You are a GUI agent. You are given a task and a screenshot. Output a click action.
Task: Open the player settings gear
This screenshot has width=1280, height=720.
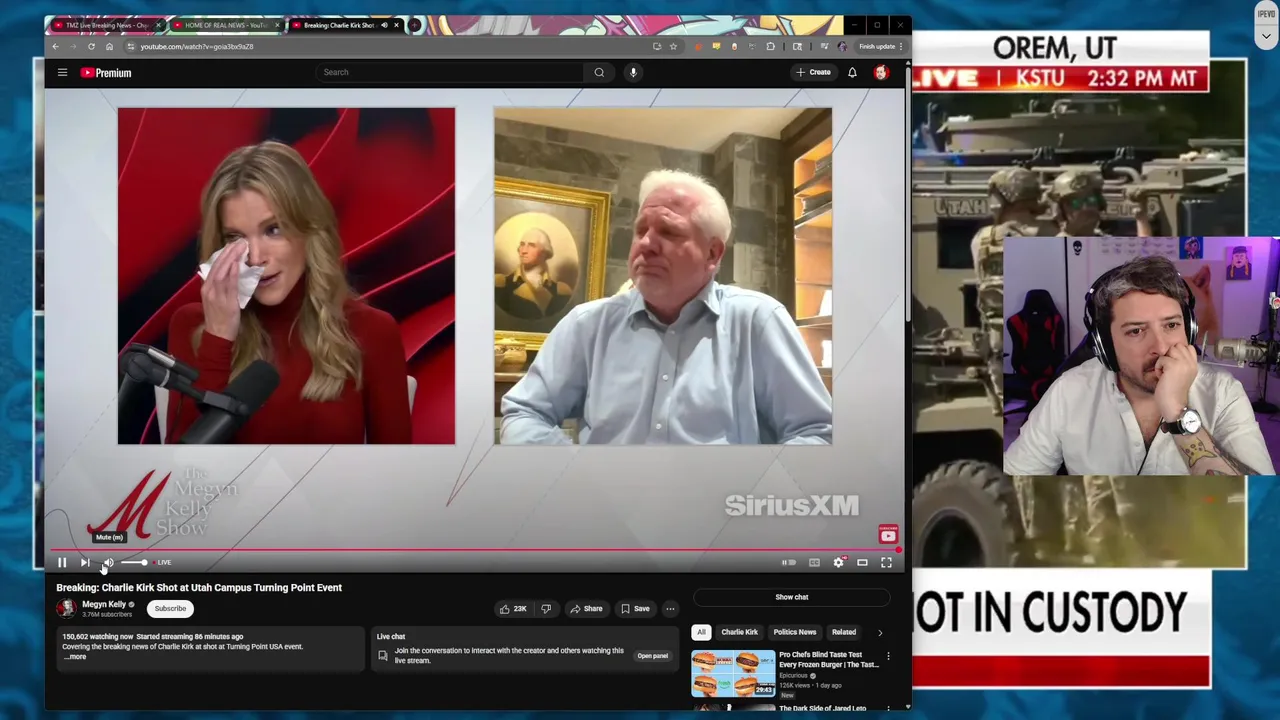coord(838,563)
